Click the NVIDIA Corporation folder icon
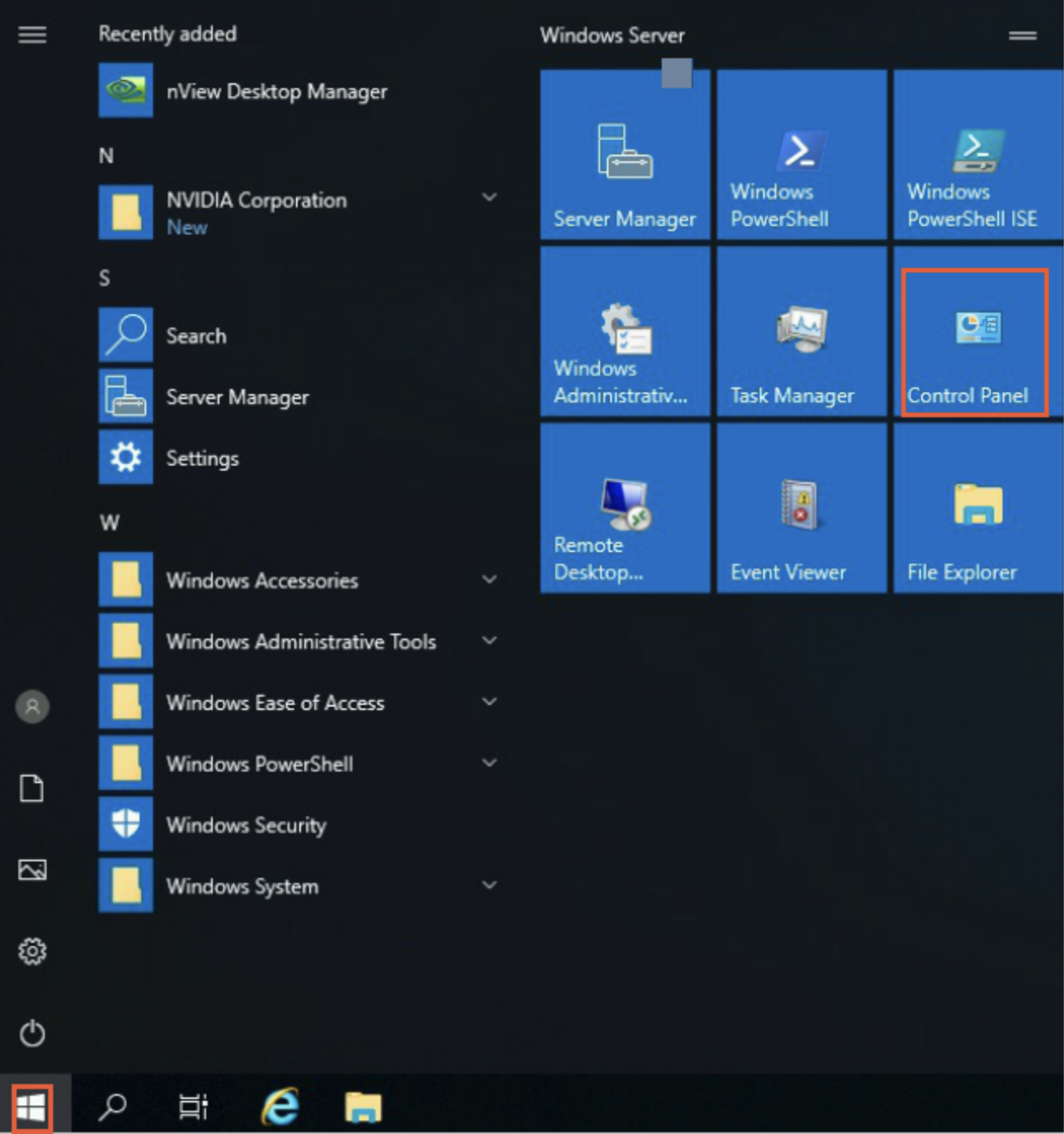The width and height of the screenshot is (1064, 1134). pos(126,212)
